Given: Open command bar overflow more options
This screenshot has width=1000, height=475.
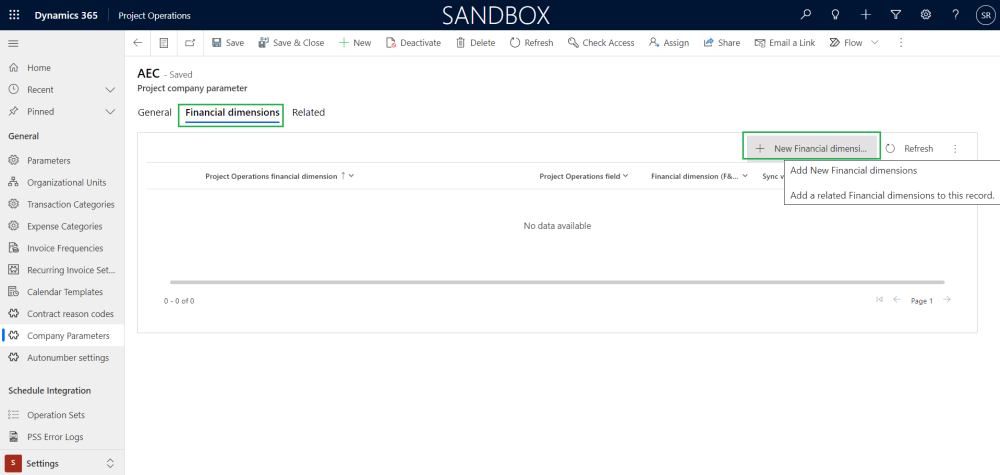Looking at the screenshot, I should [x=901, y=43].
